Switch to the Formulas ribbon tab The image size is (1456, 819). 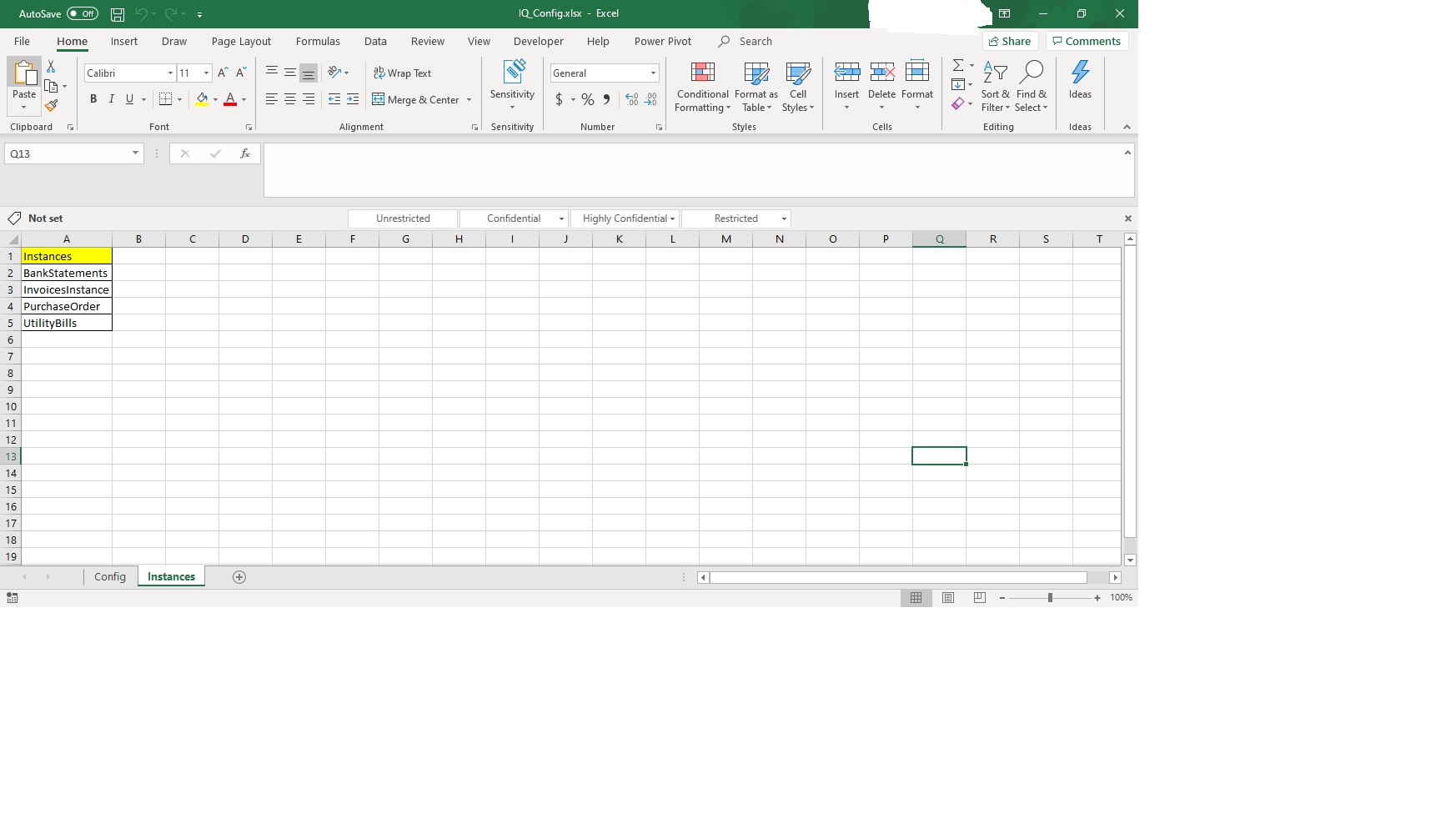318,42
